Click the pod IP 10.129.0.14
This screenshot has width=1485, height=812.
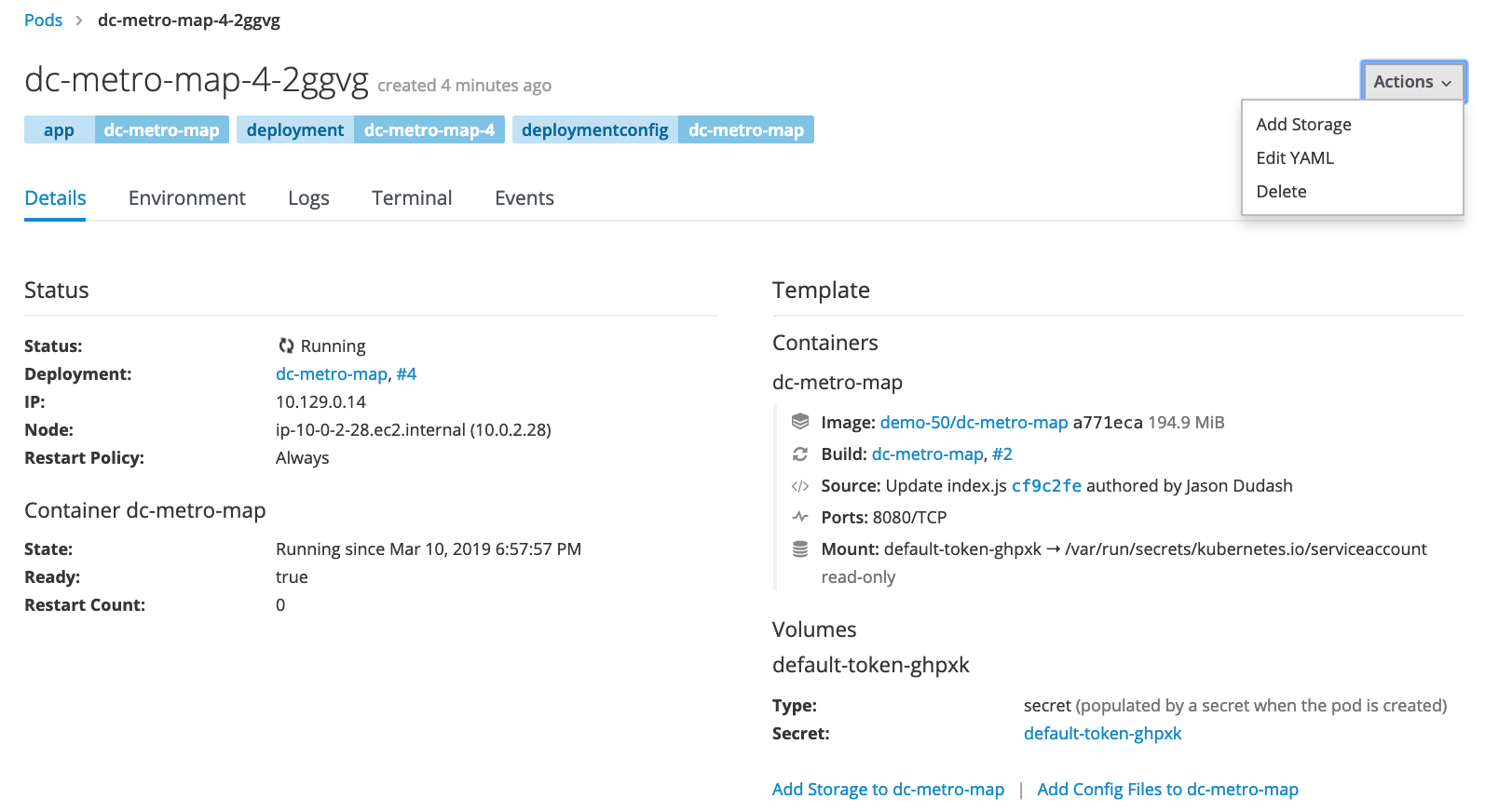coord(320,401)
